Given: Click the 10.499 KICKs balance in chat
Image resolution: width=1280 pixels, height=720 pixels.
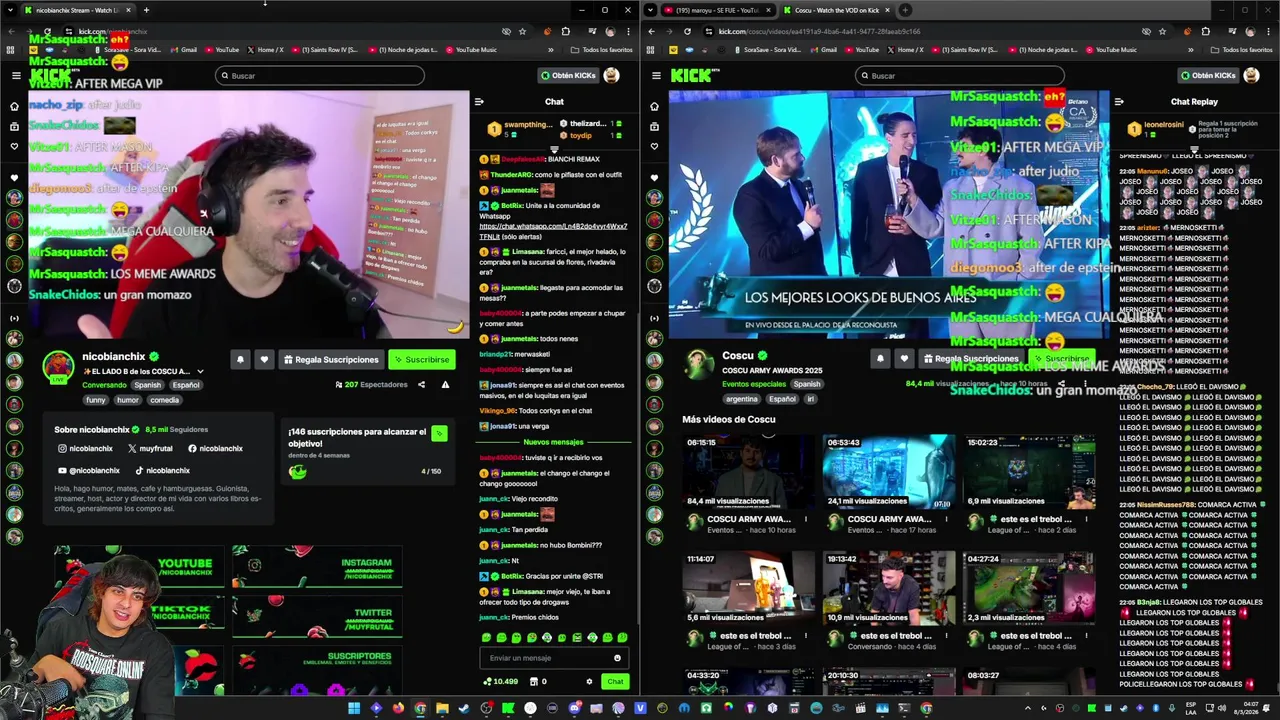Looking at the screenshot, I should 500,681.
